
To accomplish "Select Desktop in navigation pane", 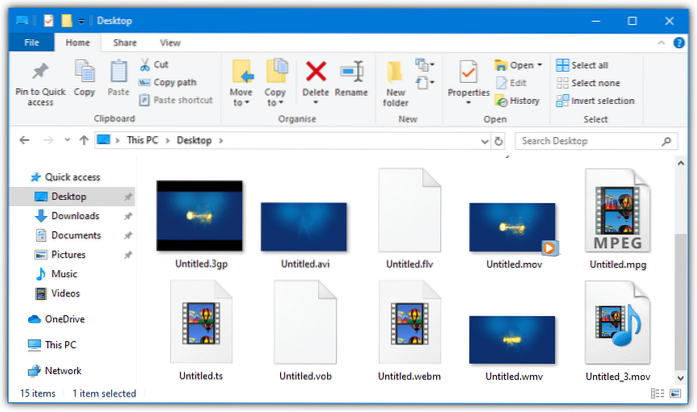I will [68, 196].
